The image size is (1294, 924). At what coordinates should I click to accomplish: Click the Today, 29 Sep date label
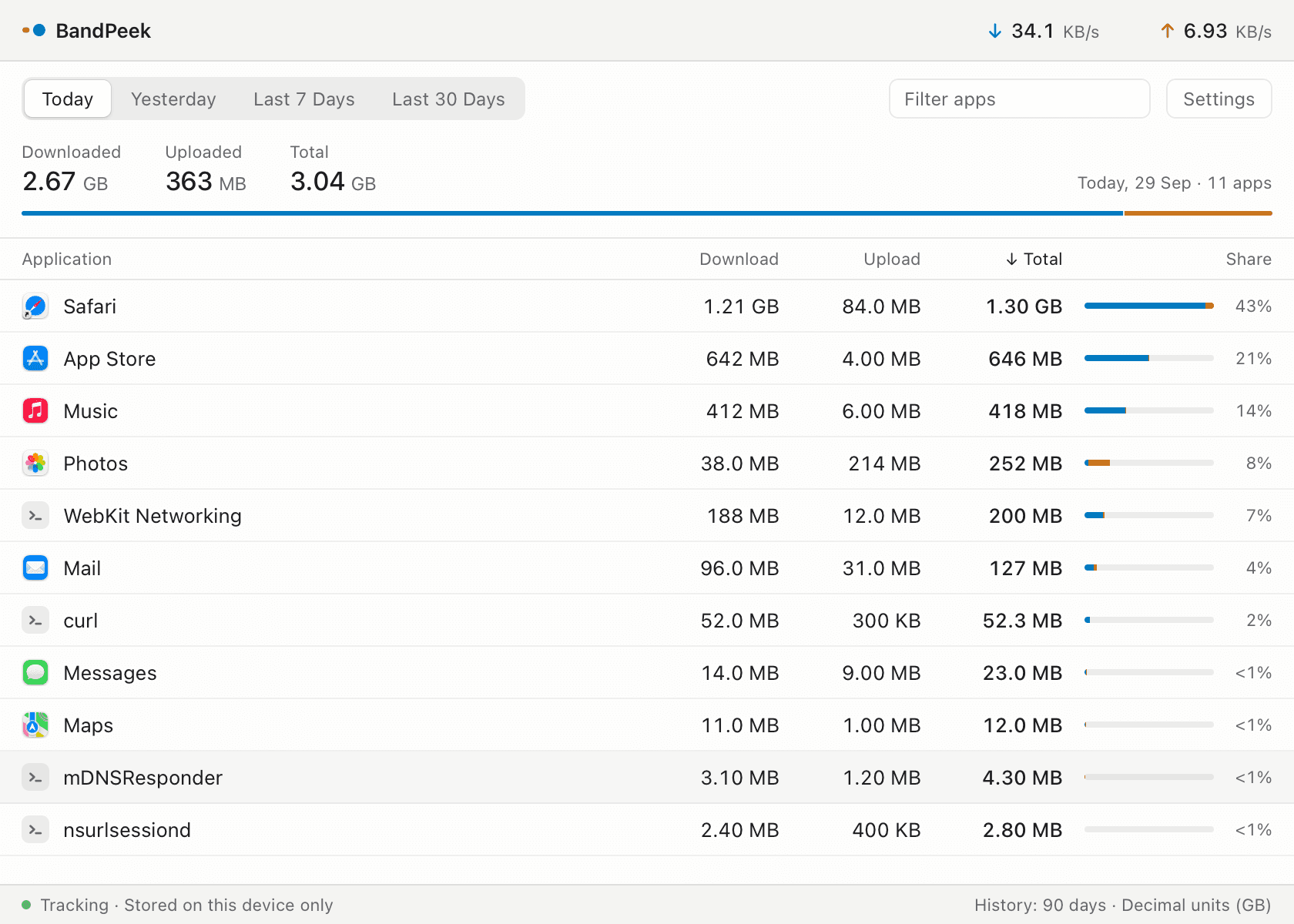(x=1134, y=183)
